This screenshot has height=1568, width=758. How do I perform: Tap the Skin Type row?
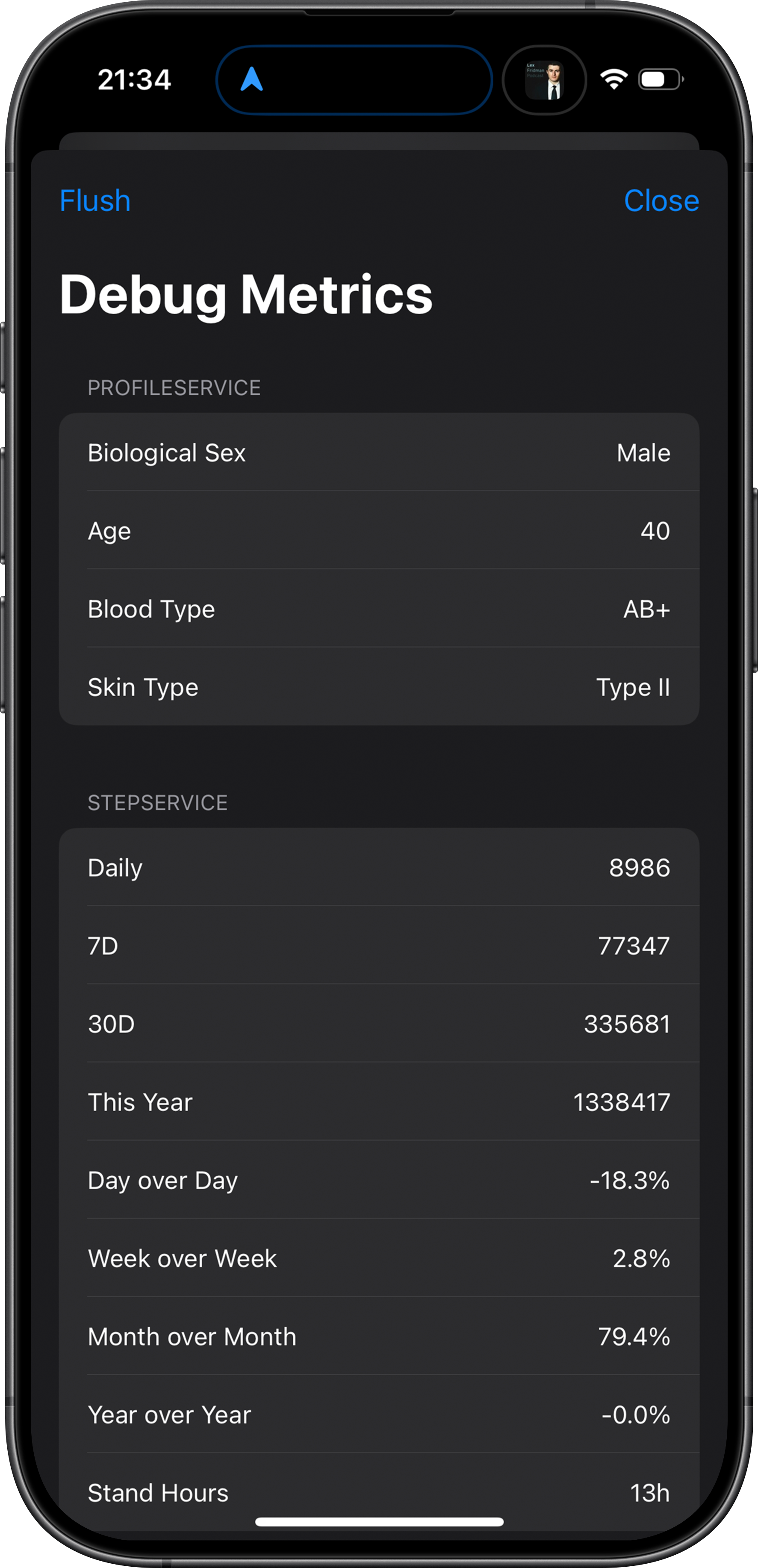pyautogui.click(x=378, y=687)
